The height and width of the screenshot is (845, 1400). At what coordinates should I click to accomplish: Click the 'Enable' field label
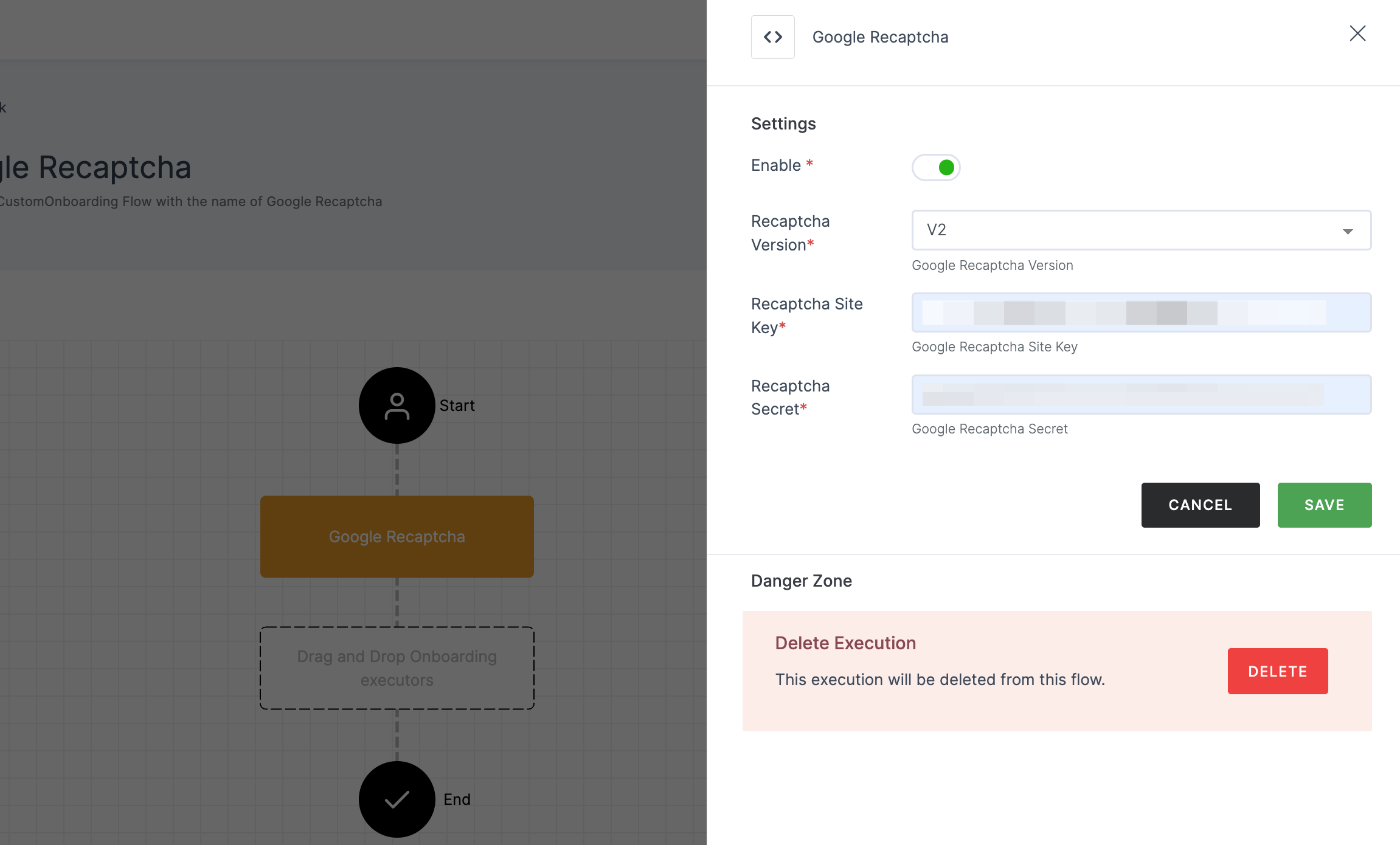point(776,165)
